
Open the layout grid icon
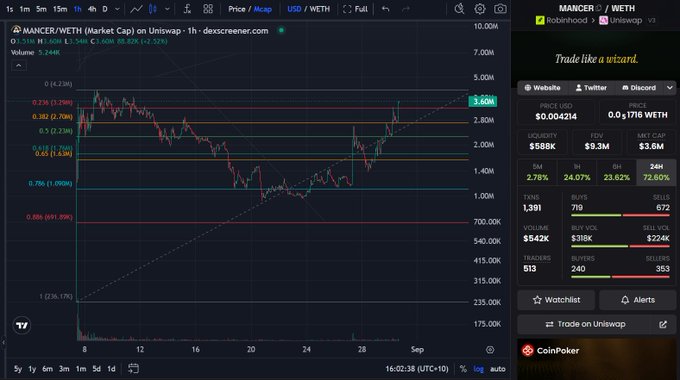208,9
